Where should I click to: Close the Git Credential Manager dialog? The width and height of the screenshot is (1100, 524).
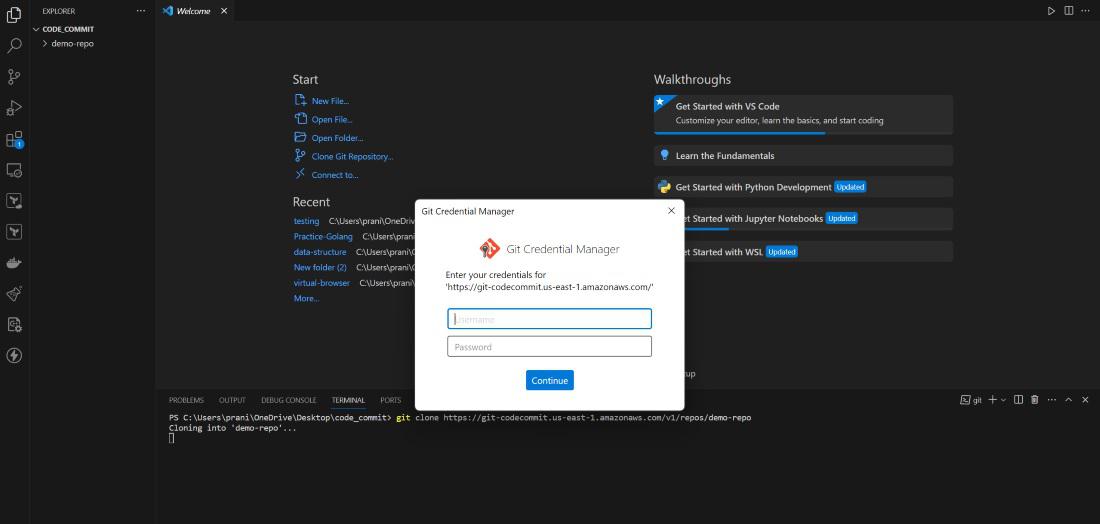671,210
